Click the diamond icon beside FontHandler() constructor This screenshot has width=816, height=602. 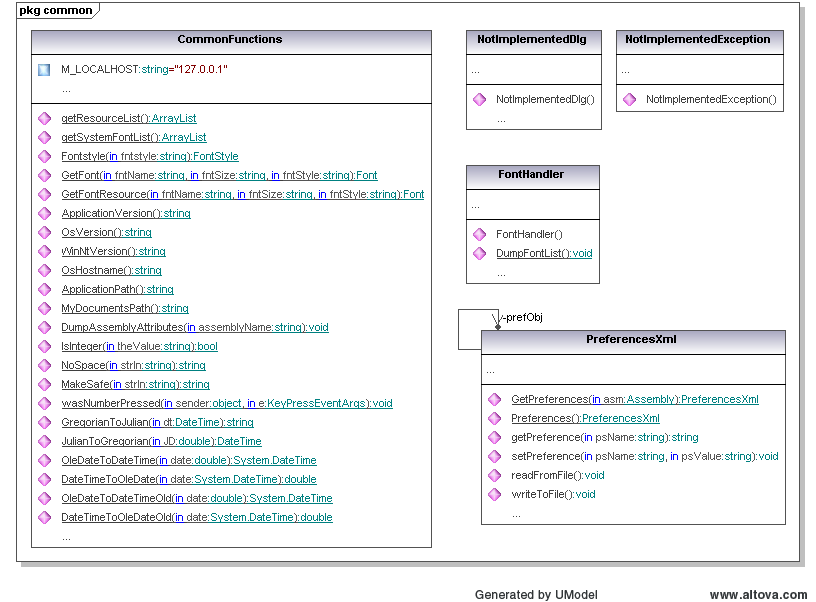479,235
